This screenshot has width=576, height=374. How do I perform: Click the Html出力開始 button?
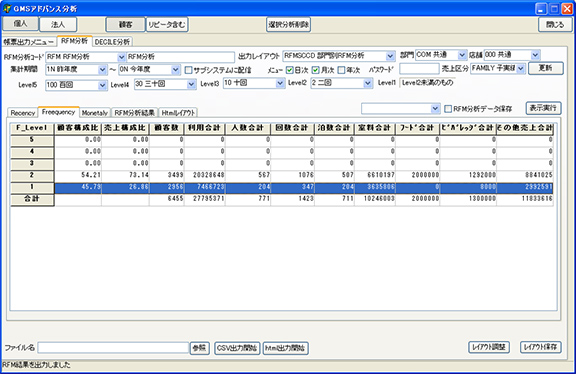[285, 348]
